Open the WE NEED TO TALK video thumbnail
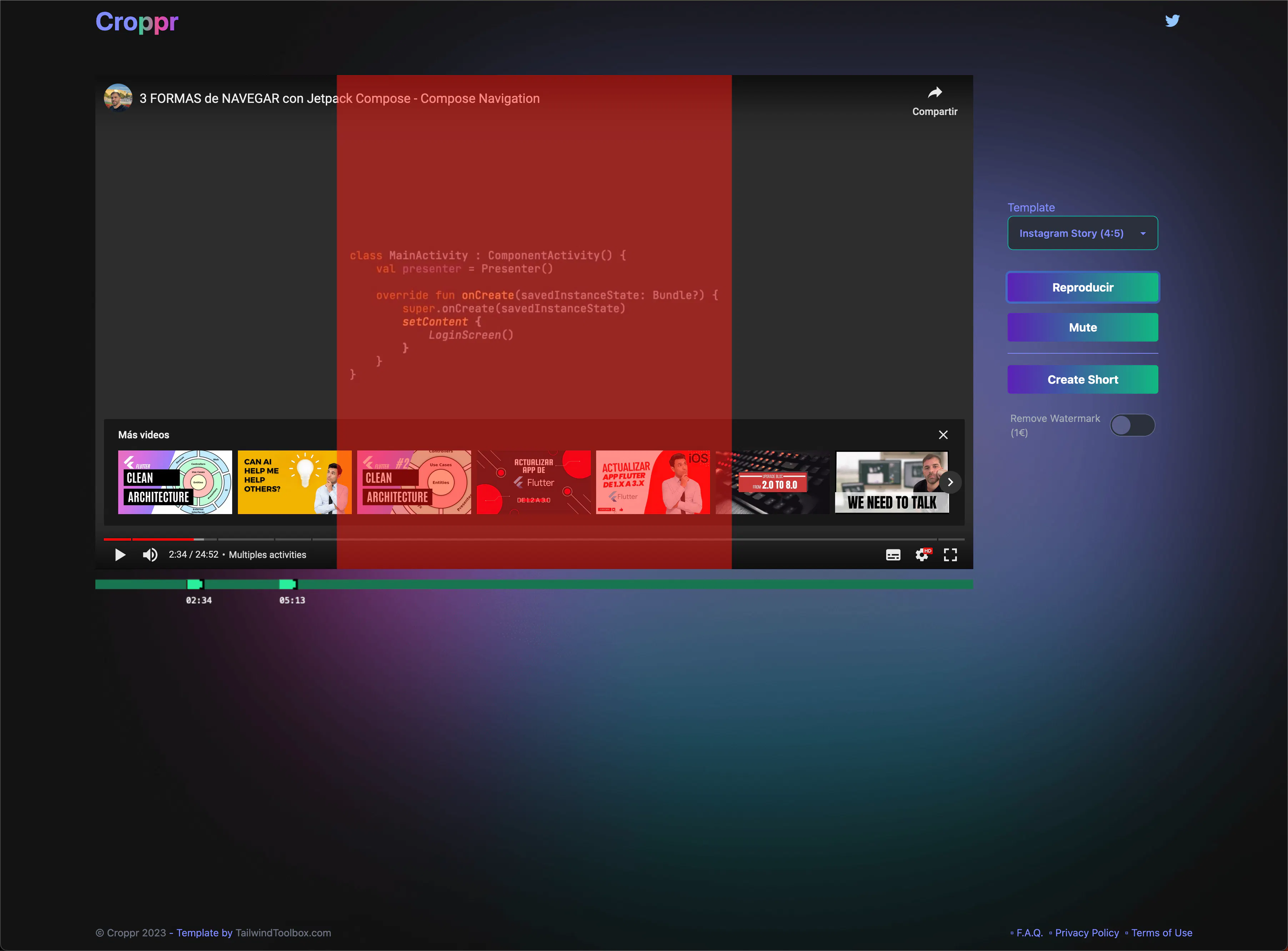 click(x=892, y=482)
